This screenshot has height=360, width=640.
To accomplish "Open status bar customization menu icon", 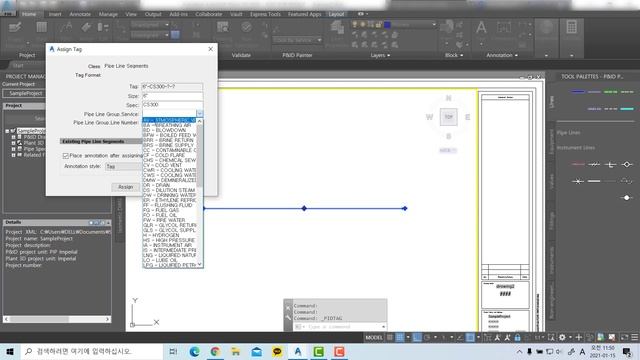I will coord(634,338).
